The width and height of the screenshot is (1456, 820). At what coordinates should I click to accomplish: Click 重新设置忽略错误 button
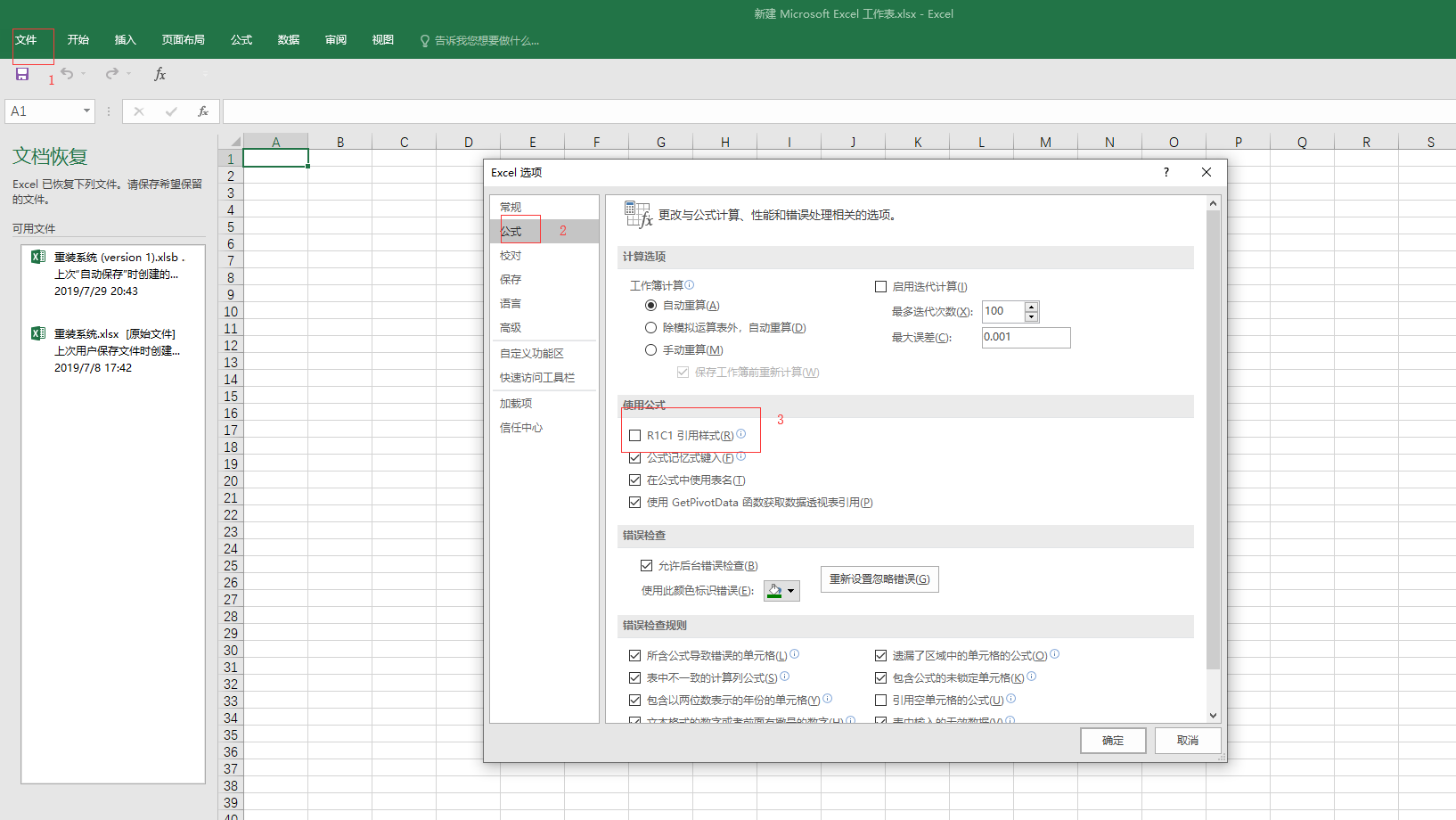coord(879,579)
